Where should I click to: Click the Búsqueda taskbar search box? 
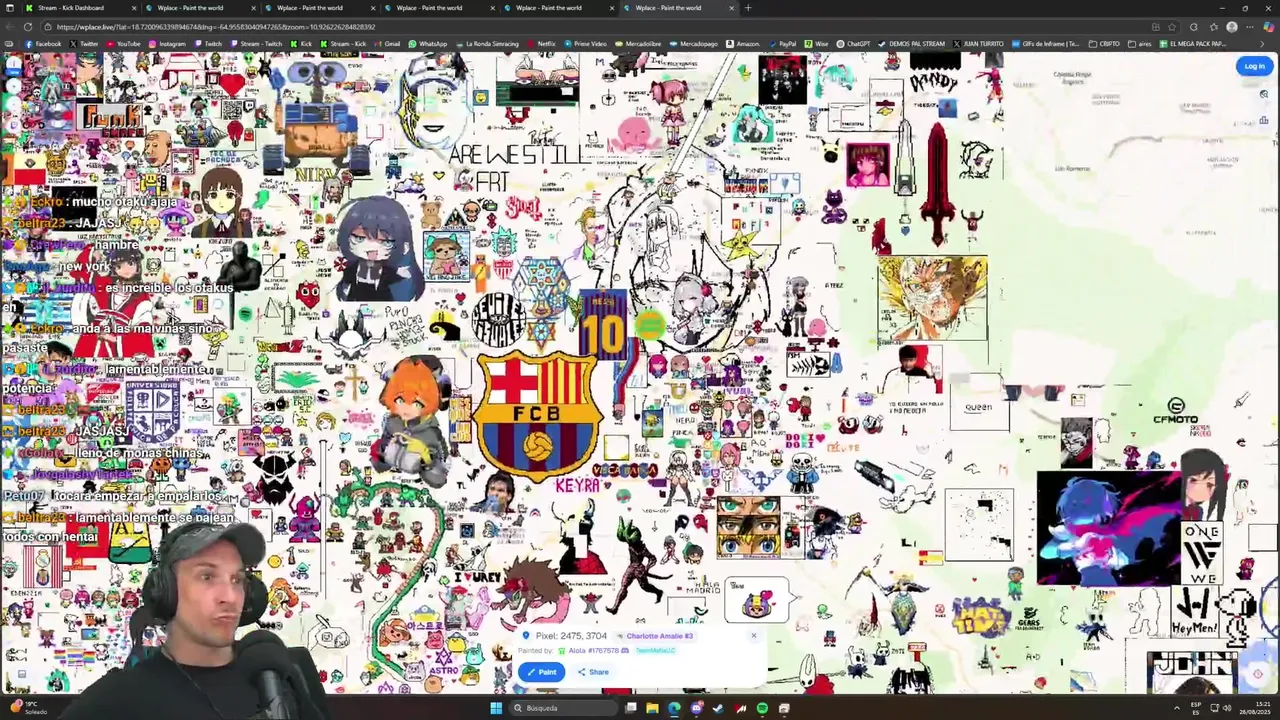tap(564, 708)
